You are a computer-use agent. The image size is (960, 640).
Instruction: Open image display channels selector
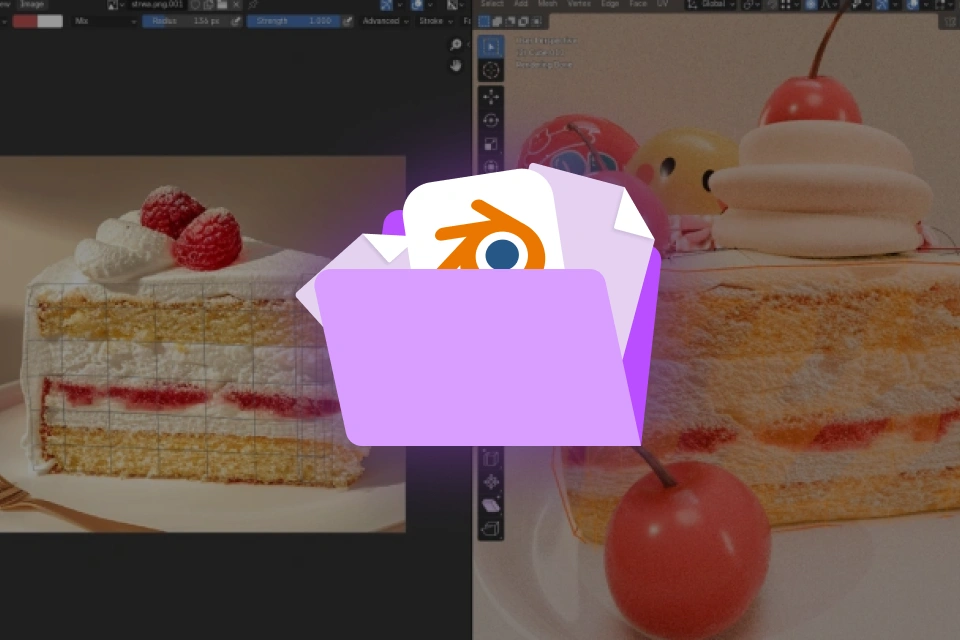tap(454, 5)
